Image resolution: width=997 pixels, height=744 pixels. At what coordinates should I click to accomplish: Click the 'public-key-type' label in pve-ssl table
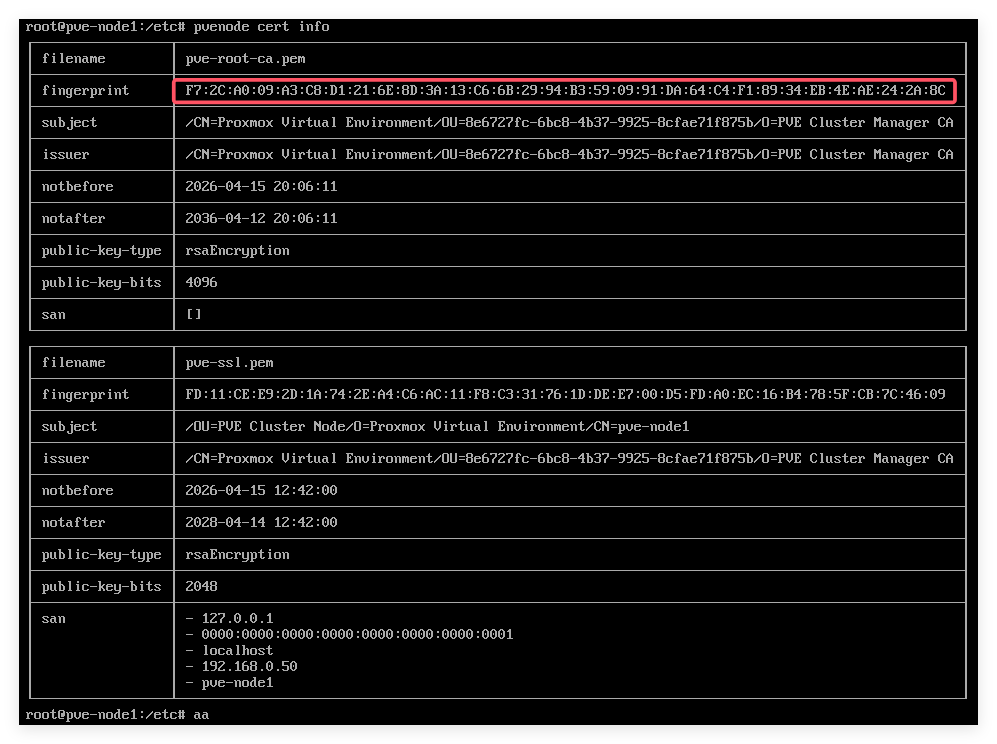[101, 555]
